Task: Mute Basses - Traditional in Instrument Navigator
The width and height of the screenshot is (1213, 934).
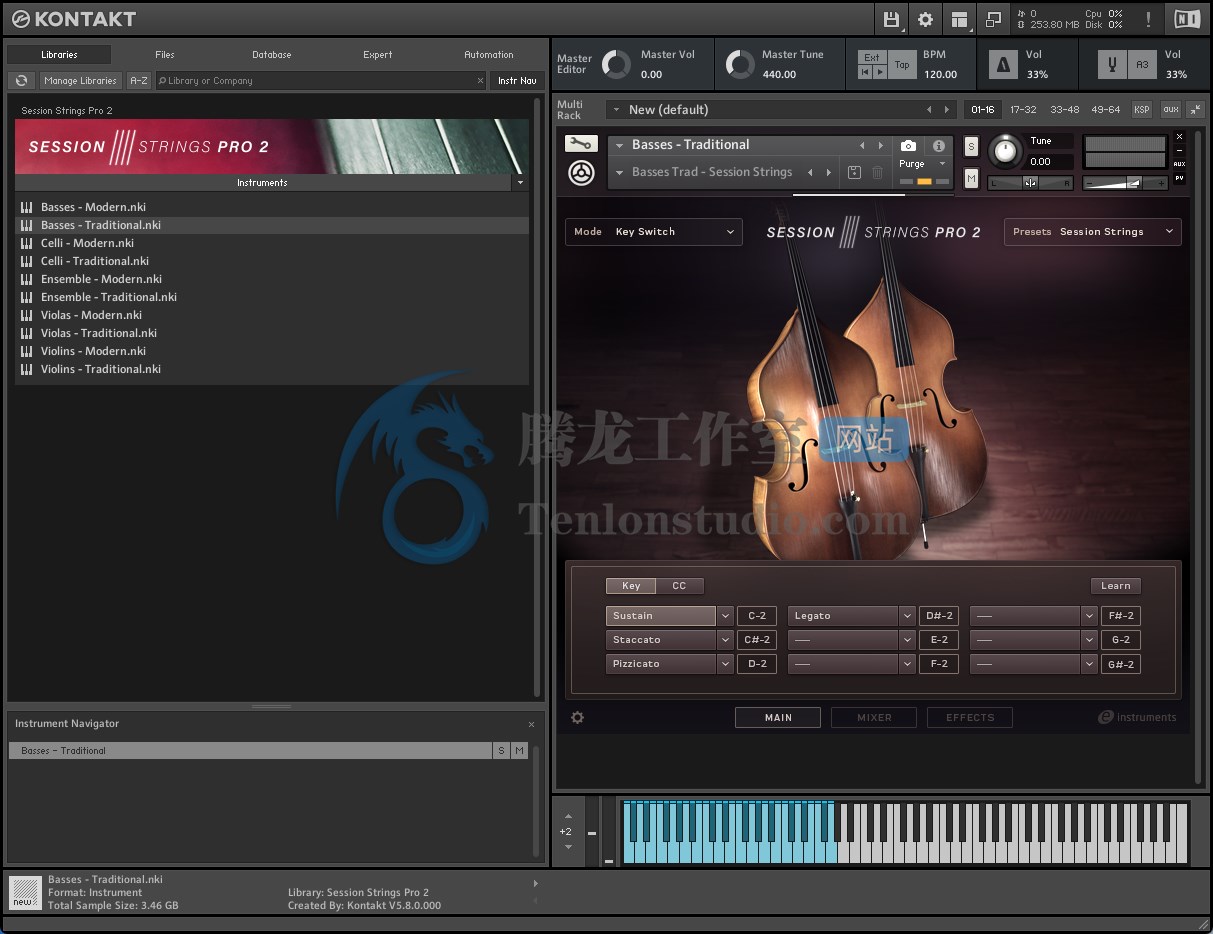Action: point(519,750)
